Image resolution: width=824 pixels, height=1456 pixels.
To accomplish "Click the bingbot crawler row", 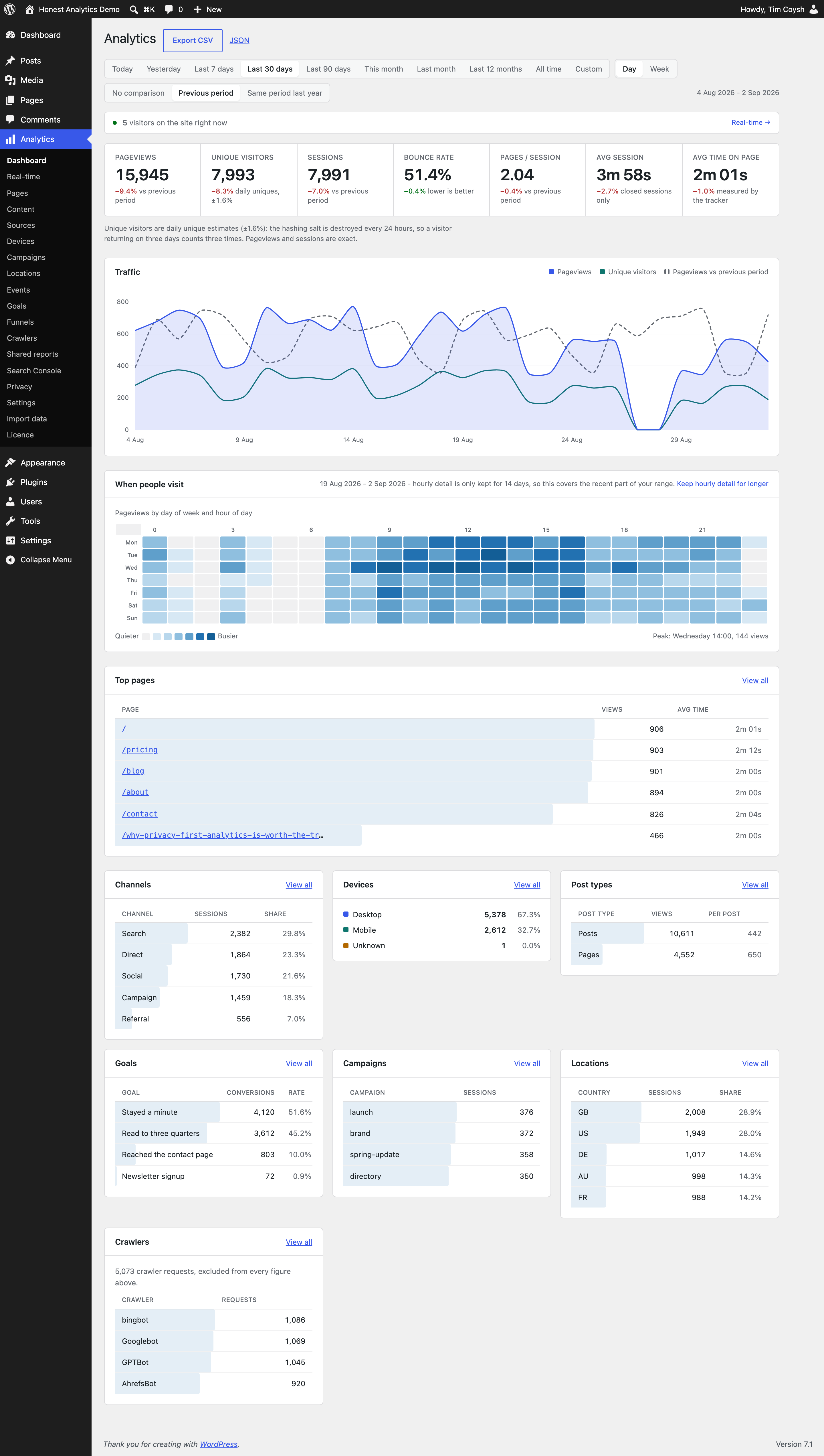I will (x=214, y=1320).
